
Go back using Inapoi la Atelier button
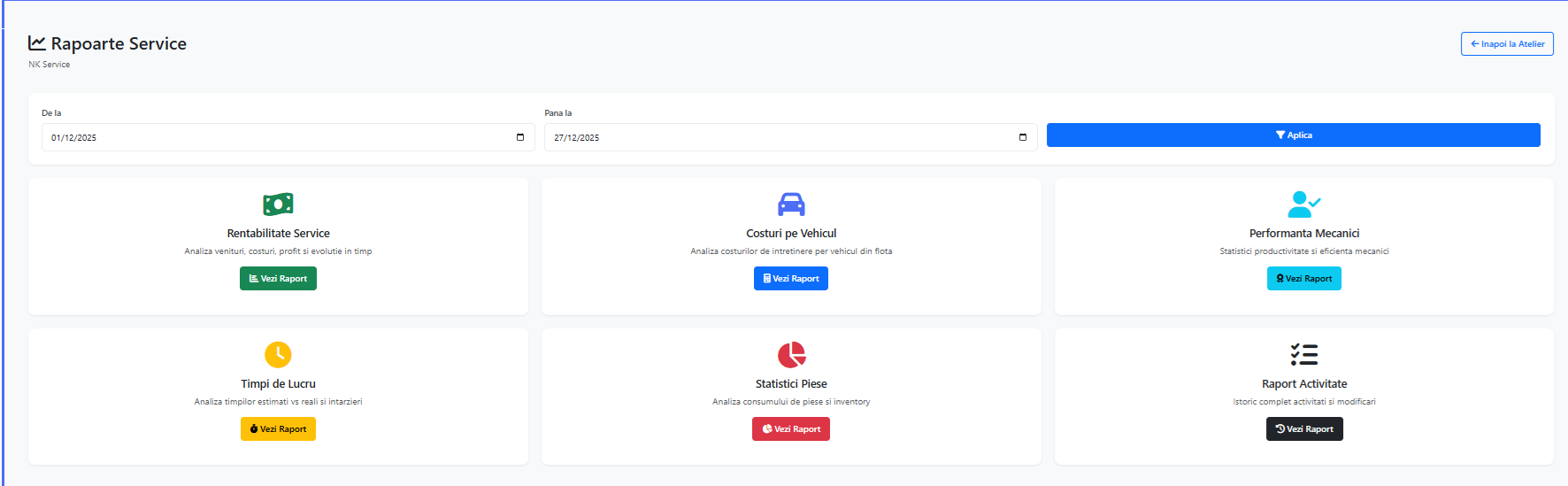1507,44
